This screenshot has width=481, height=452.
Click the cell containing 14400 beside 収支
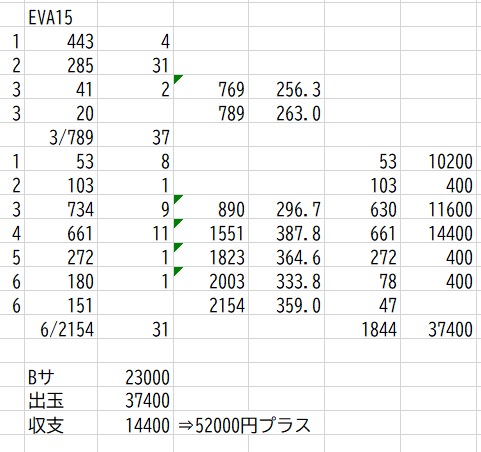[135, 423]
